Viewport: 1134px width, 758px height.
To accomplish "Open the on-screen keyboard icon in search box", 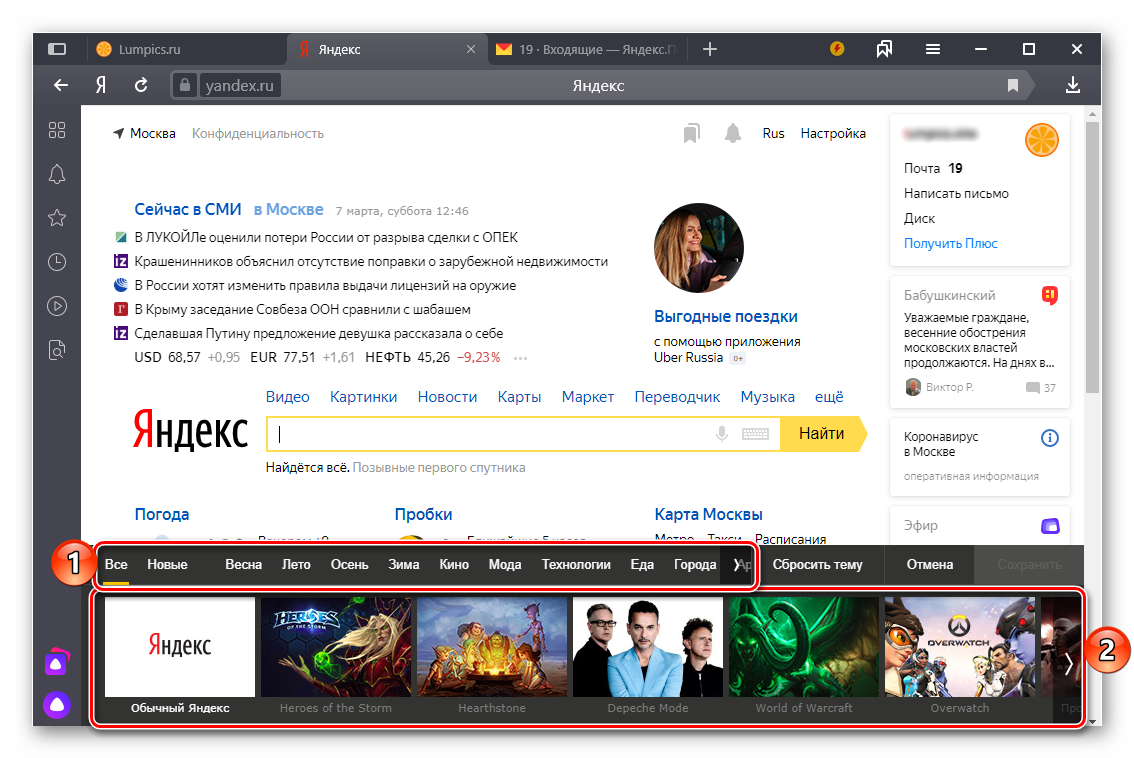I will (755, 434).
